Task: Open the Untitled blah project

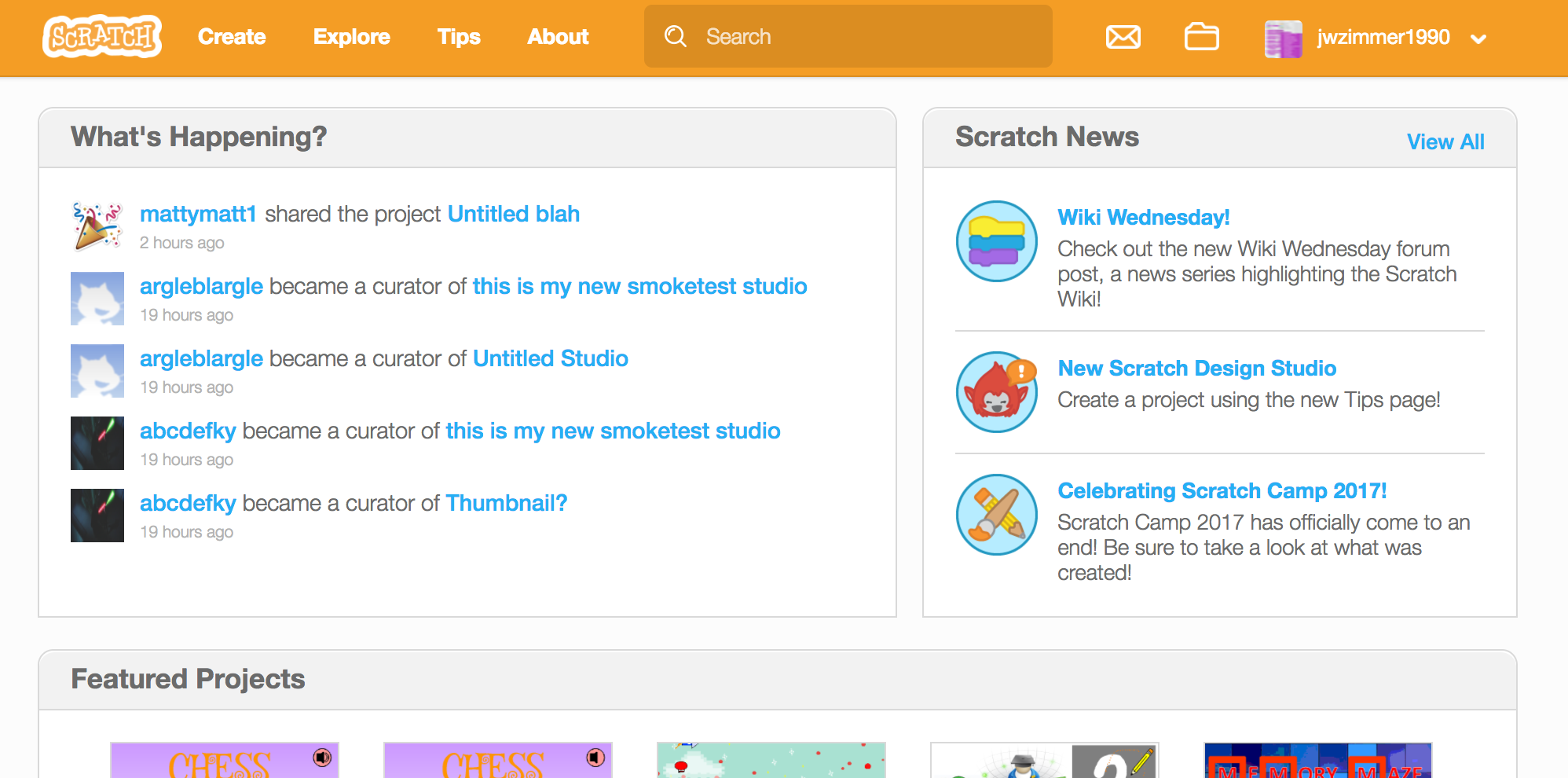Action: pos(514,214)
